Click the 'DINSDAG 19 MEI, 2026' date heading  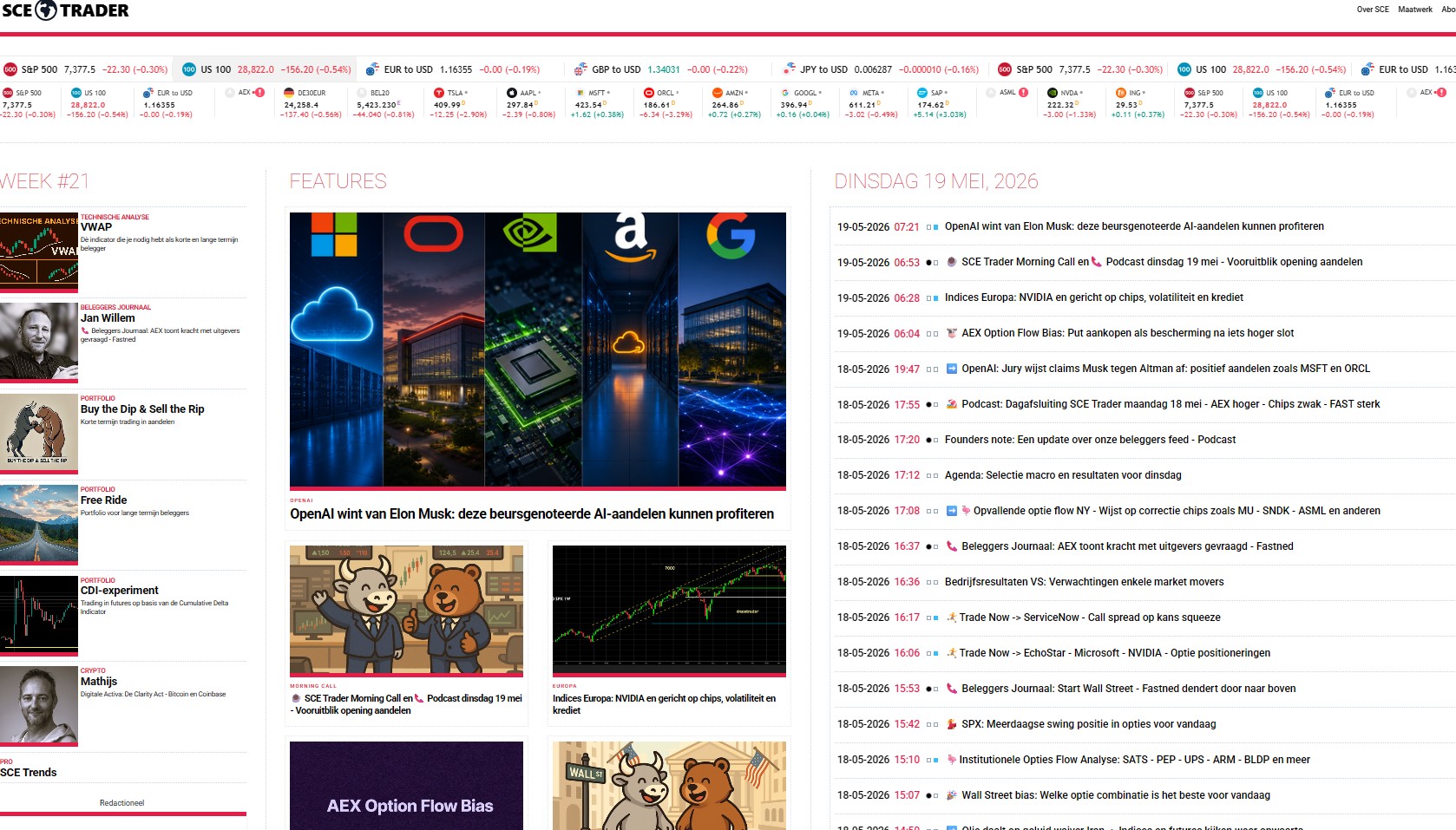[936, 181]
